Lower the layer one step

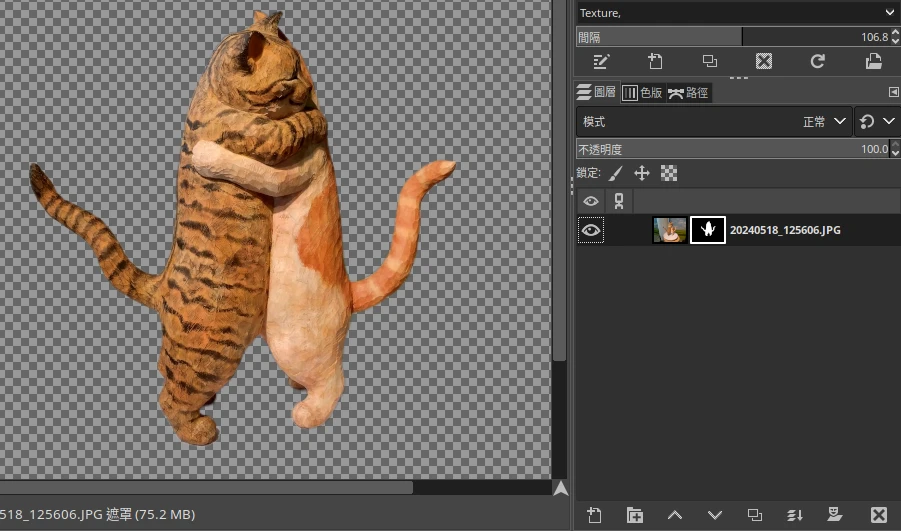point(715,515)
